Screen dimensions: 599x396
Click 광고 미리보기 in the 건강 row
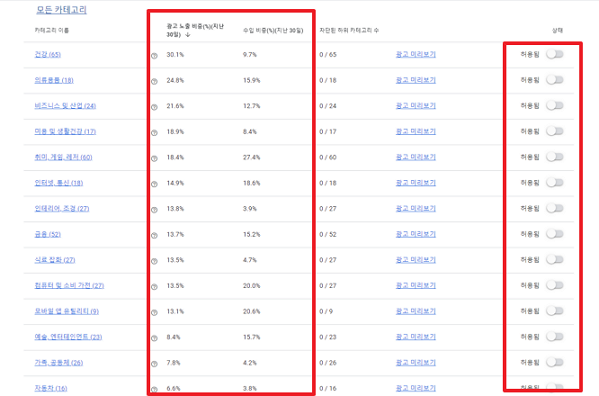tap(416, 54)
